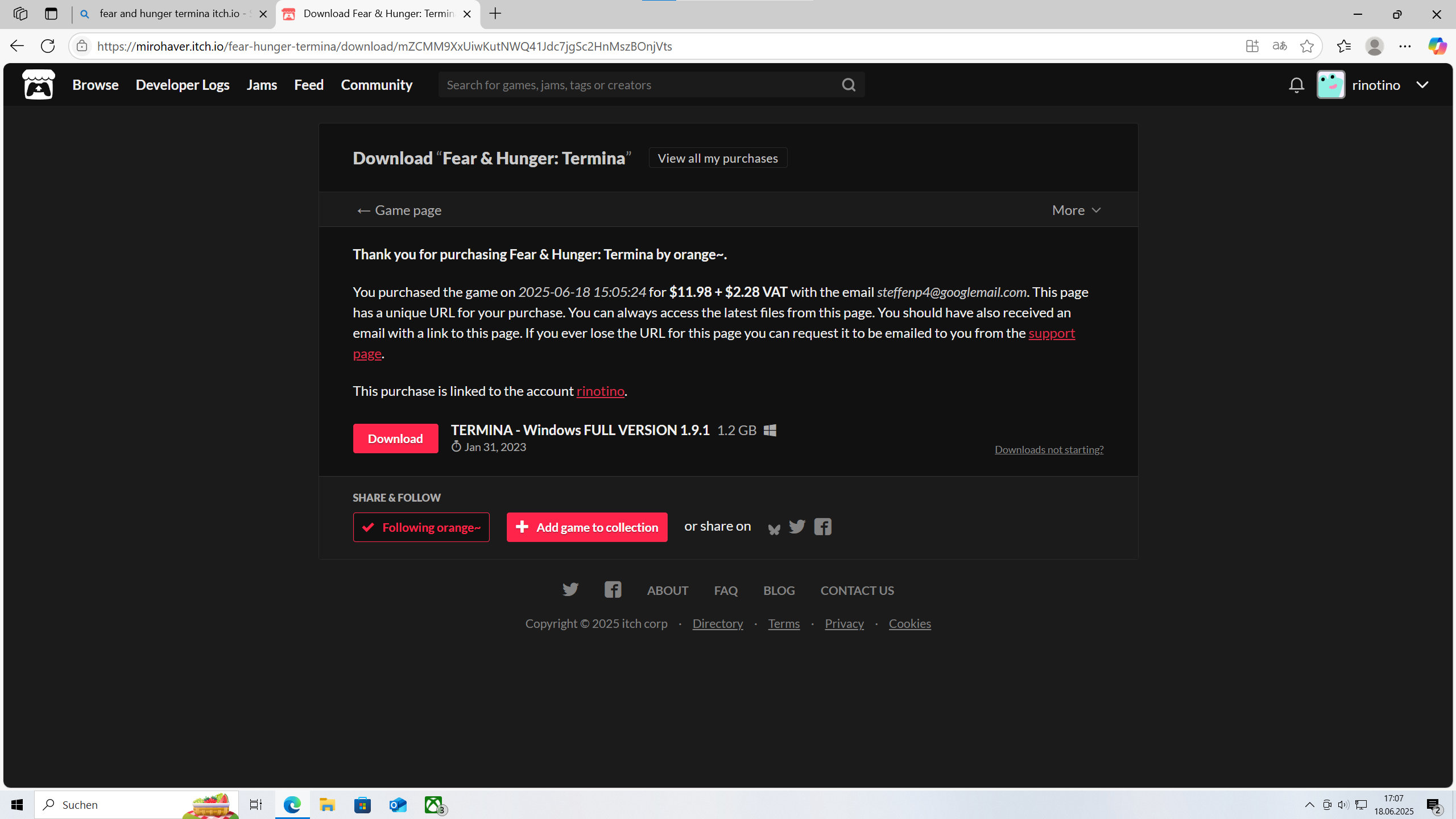1456x819 pixels.
Task: Open the notifications bell icon
Action: click(x=1296, y=85)
